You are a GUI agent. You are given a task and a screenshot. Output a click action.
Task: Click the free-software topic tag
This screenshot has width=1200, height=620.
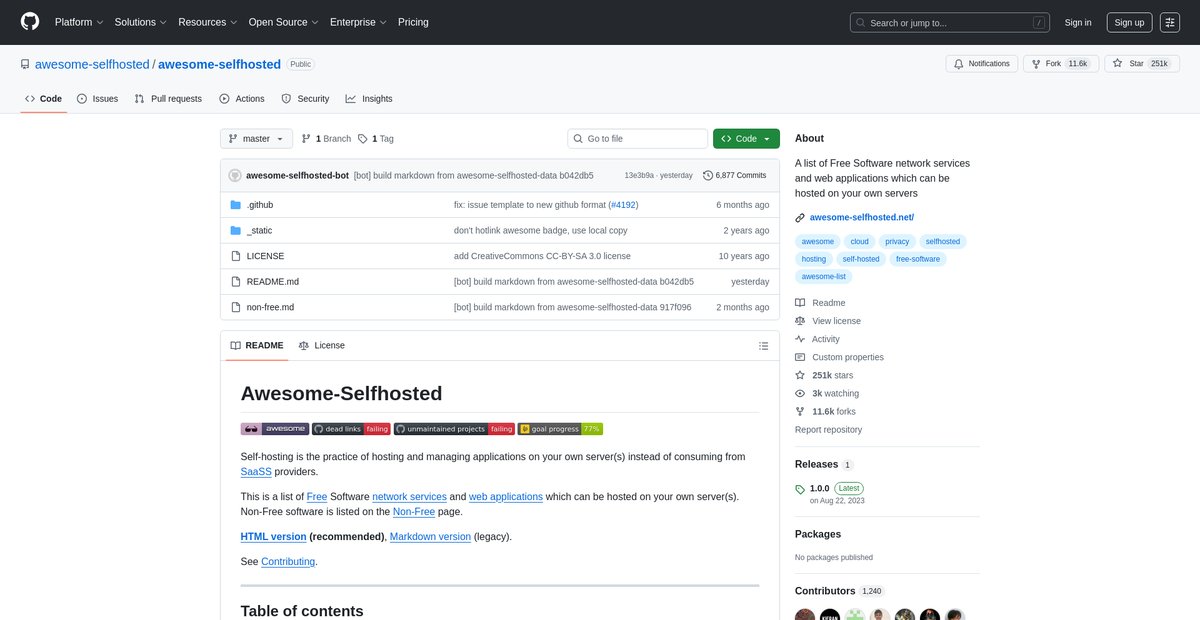918,259
